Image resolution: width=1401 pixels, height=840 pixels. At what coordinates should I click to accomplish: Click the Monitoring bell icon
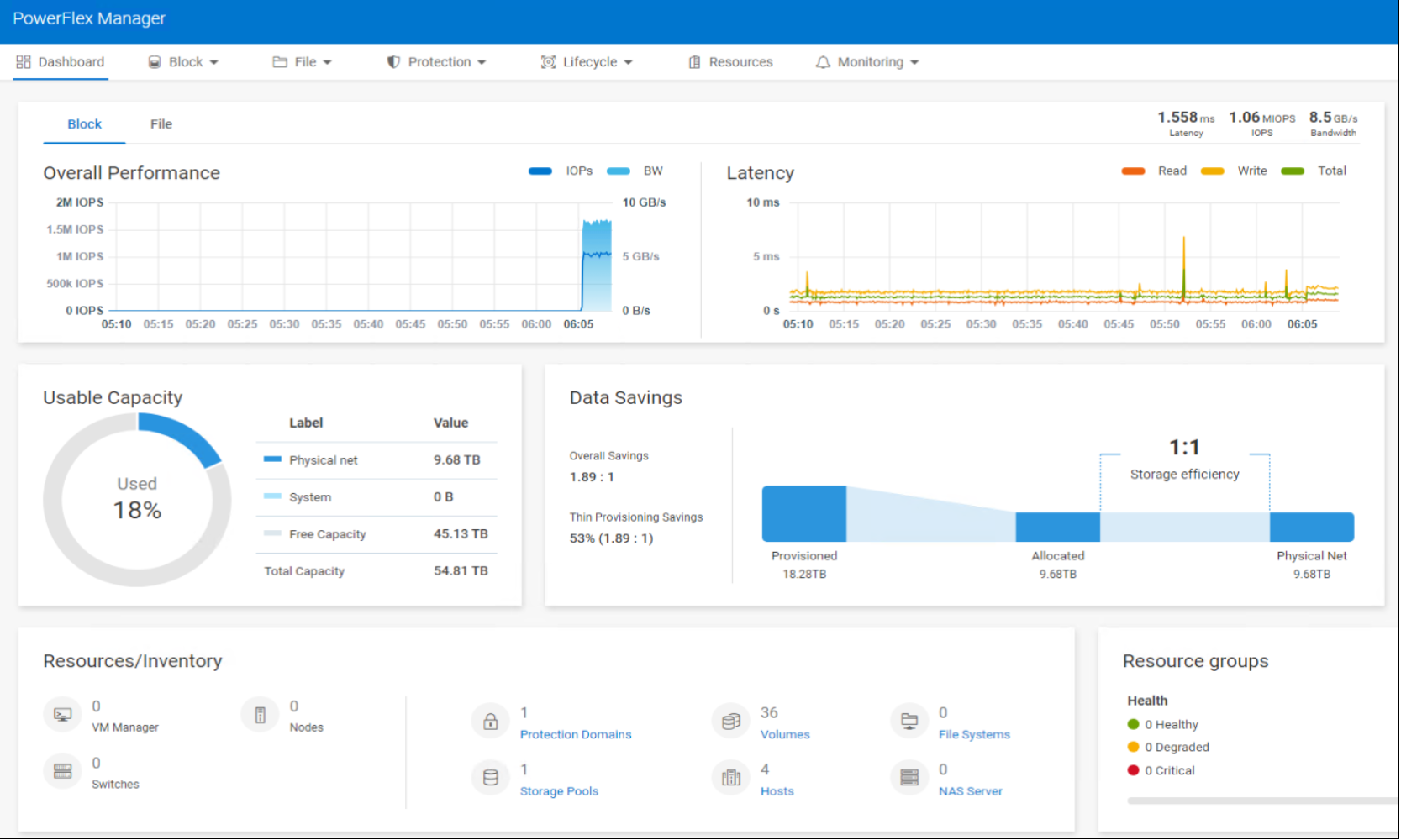click(824, 62)
